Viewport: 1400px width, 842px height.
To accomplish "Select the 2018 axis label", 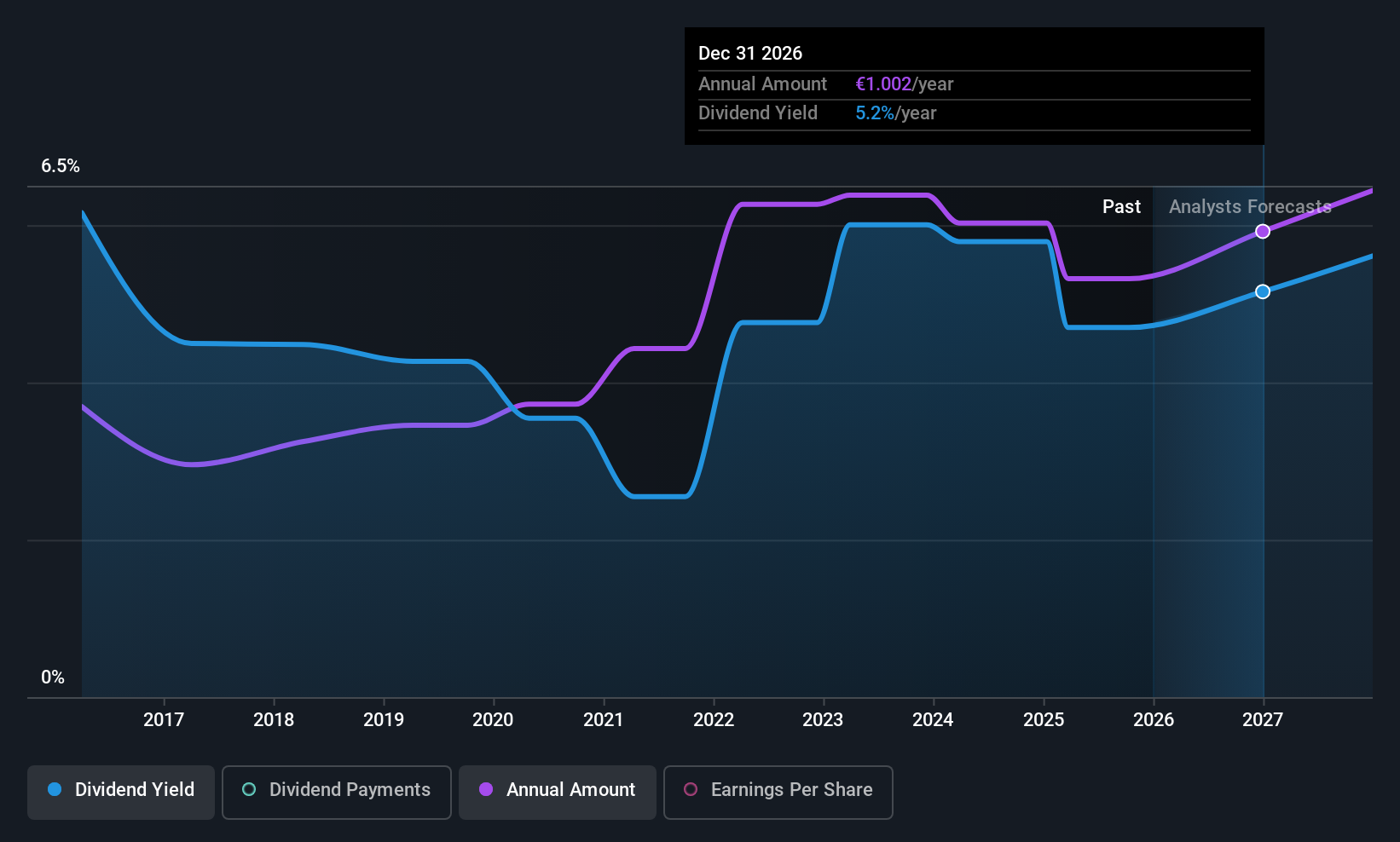I will (x=274, y=720).
